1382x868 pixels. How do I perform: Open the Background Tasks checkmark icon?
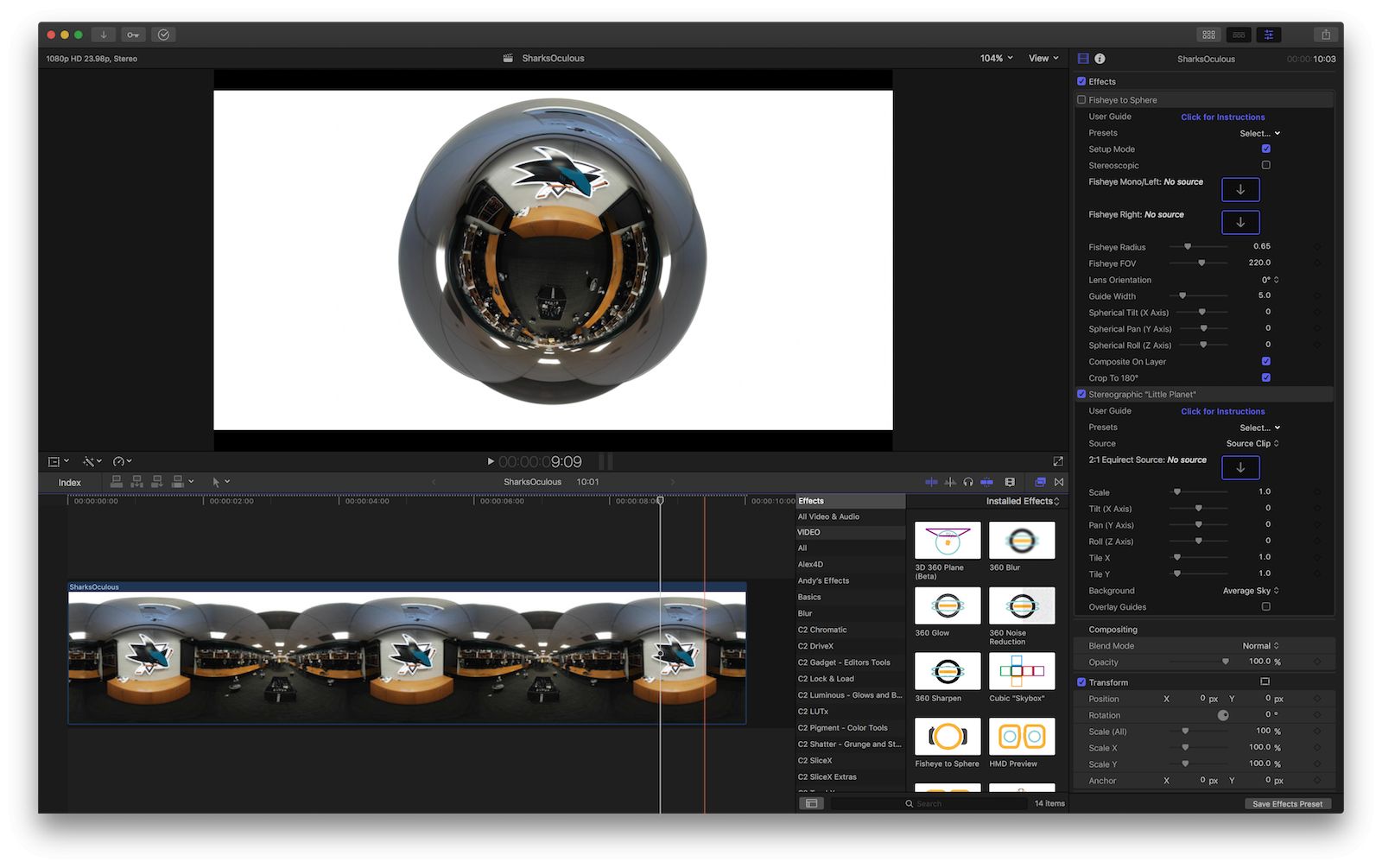[163, 35]
